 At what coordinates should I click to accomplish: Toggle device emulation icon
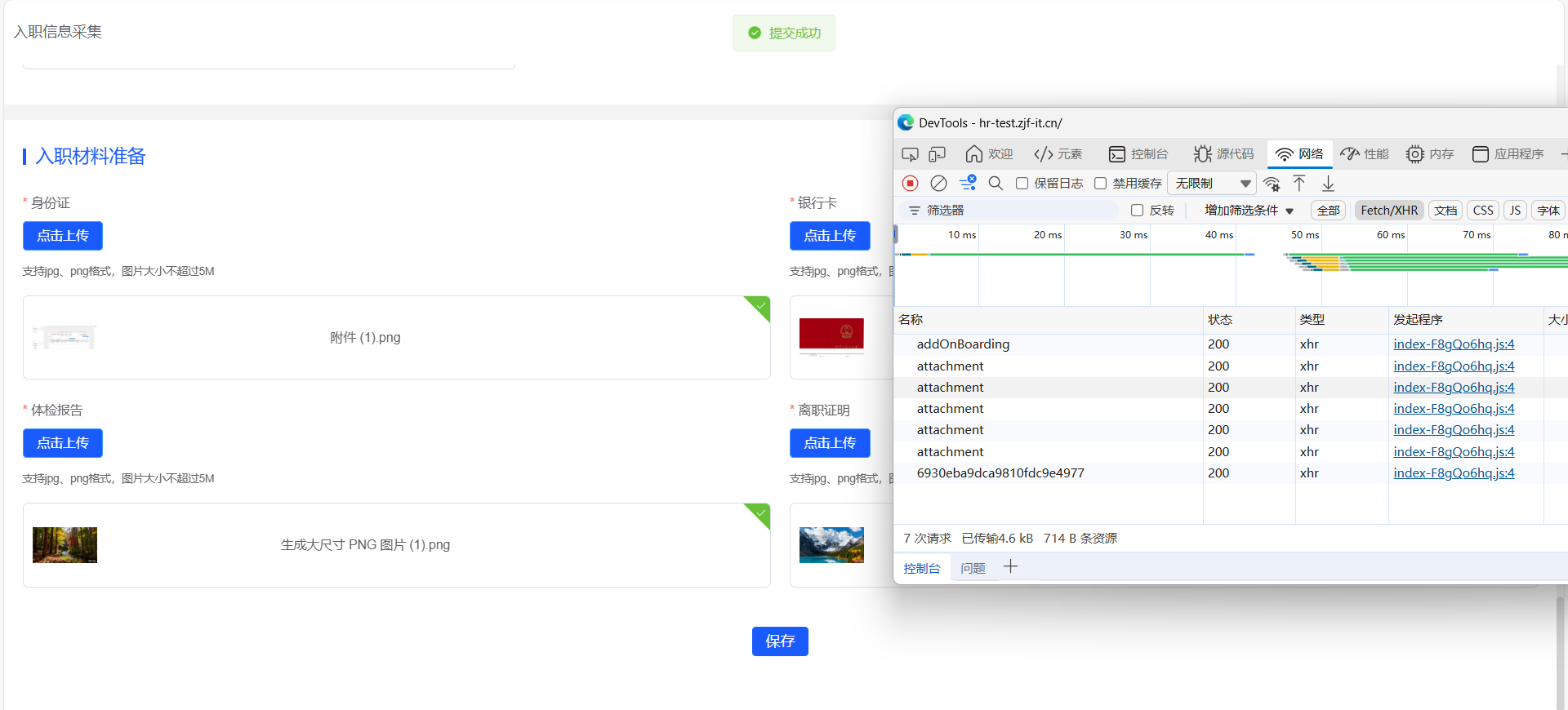937,154
